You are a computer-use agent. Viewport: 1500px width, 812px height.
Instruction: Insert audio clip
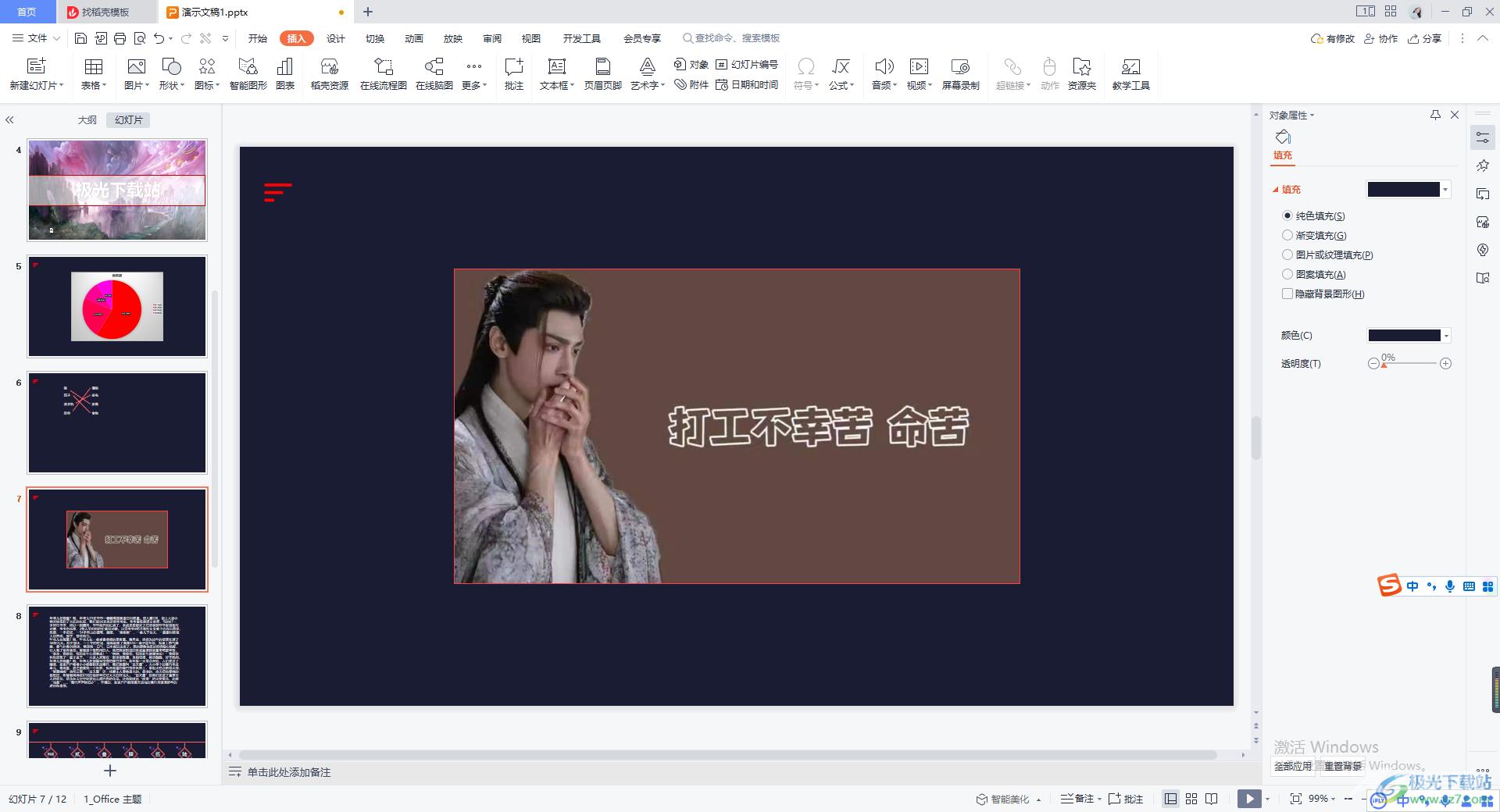tap(884, 74)
